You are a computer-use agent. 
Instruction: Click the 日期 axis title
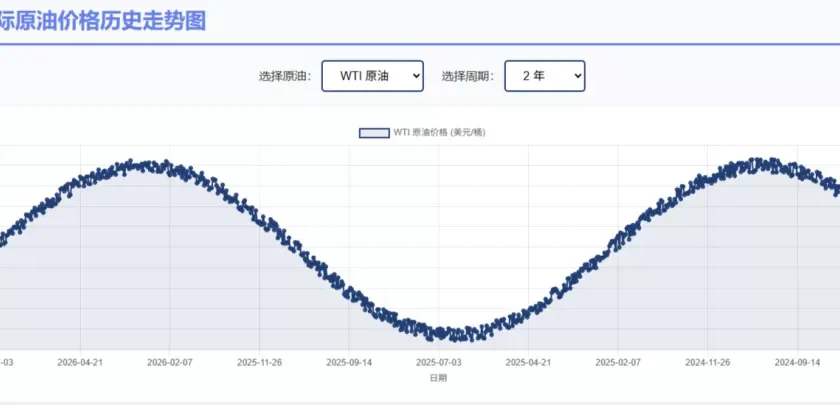point(438,378)
